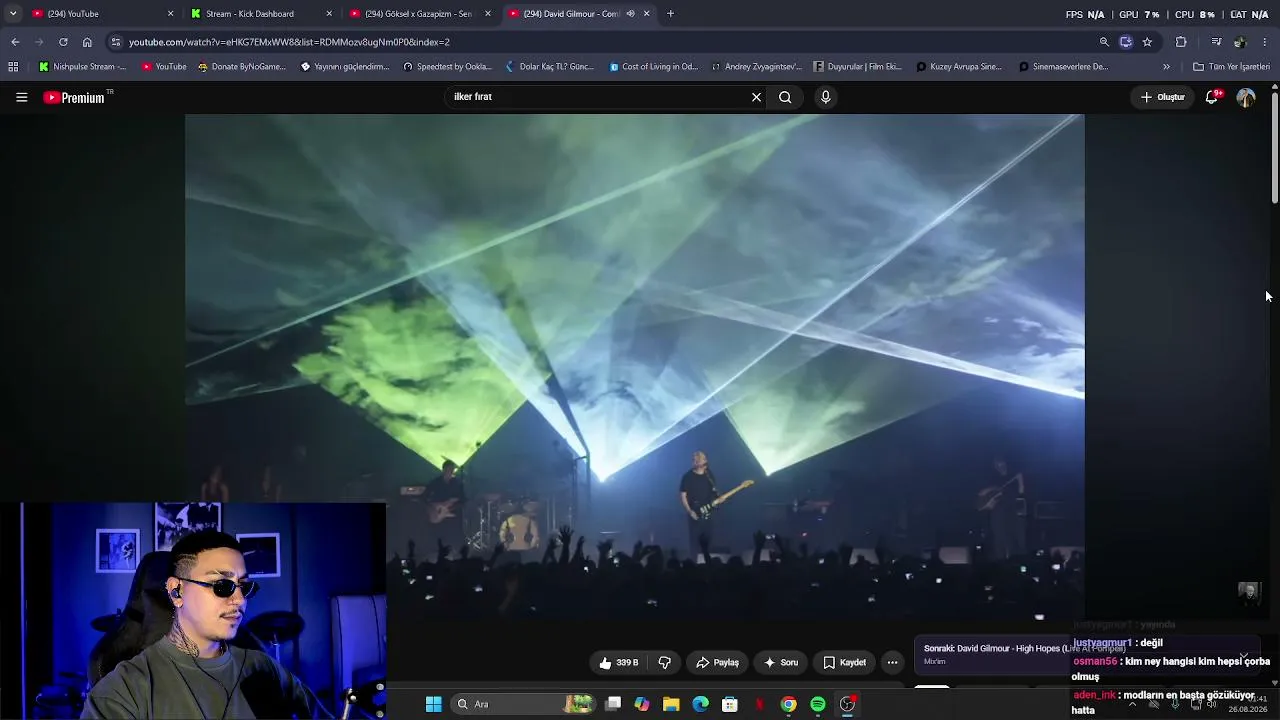Open the Chrome three-dot menu
Image resolution: width=1280 pixels, height=720 pixels.
[x=1265, y=42]
